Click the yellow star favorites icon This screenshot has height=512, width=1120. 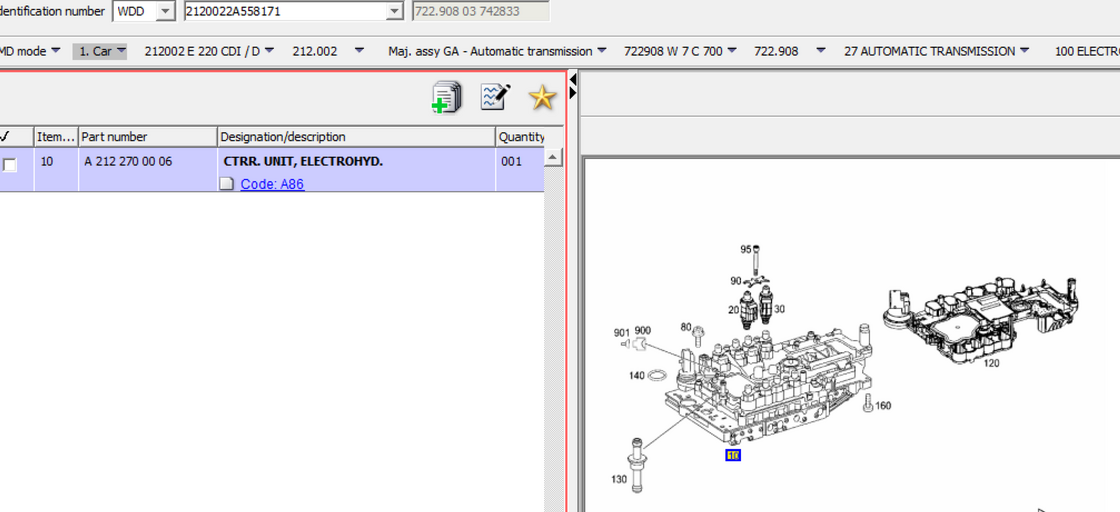tap(541, 97)
